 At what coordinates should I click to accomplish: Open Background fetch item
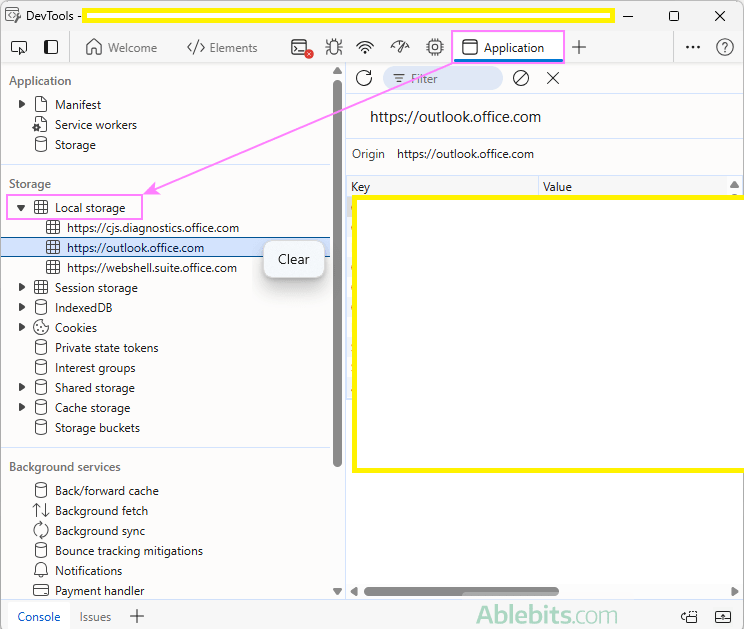(x=101, y=510)
